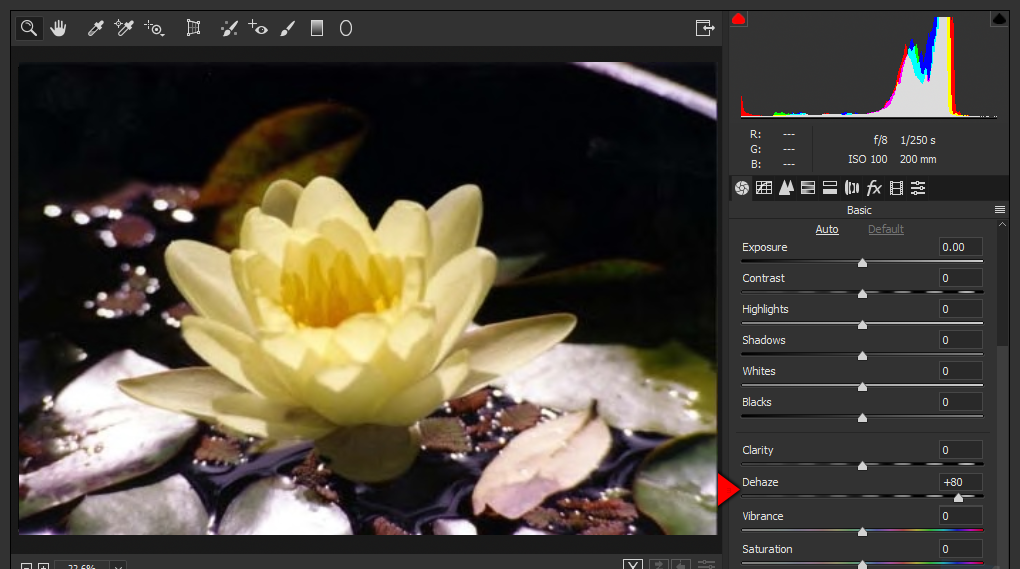The height and width of the screenshot is (569, 1020).
Task: Click the Dehaze slider handle
Action: pyautogui.click(x=958, y=497)
